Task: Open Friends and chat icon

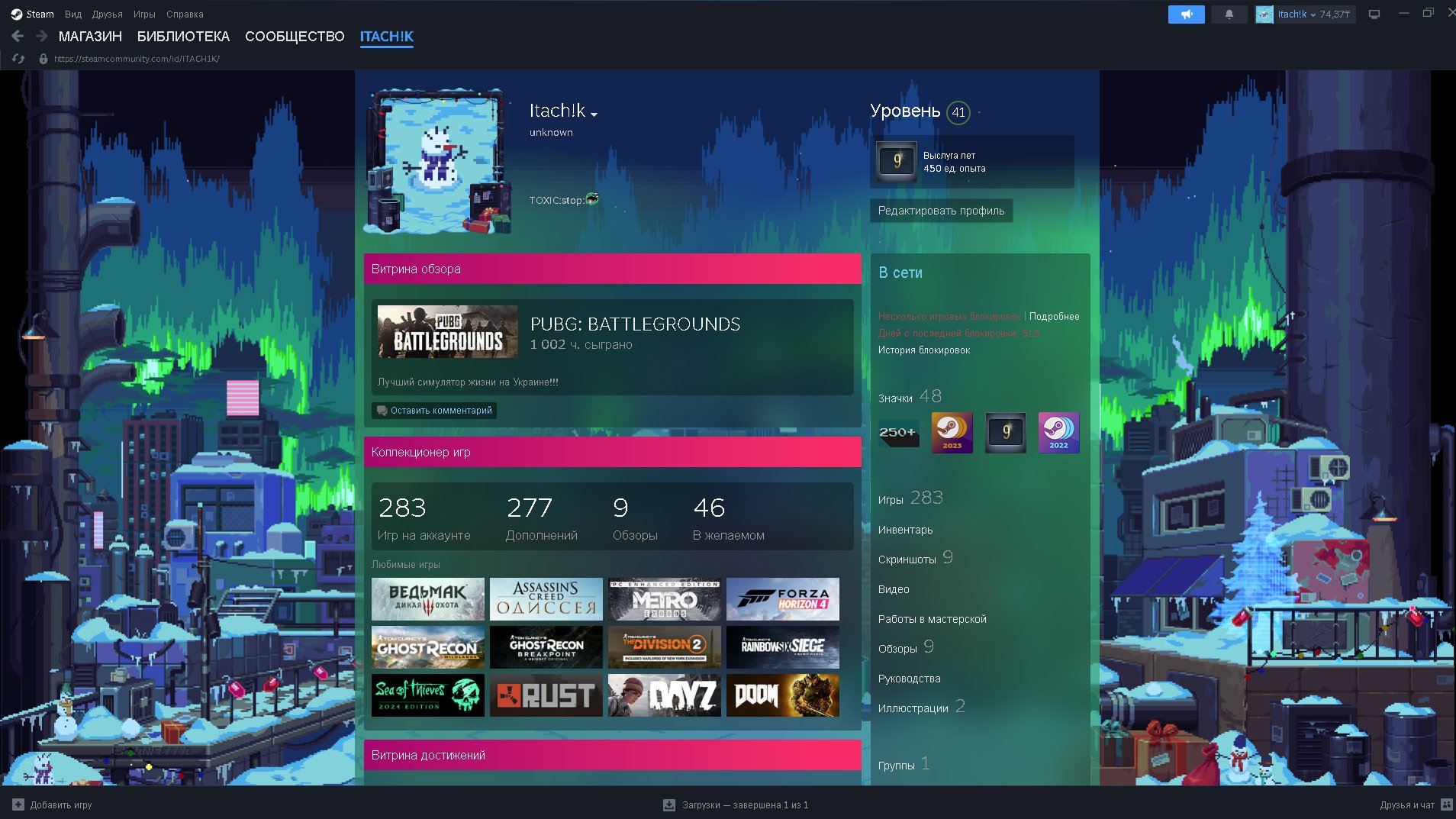Action: [x=1446, y=804]
